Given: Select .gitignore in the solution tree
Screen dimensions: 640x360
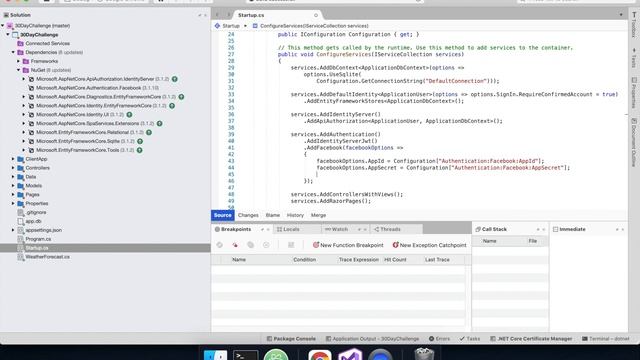Looking at the screenshot, I should (36, 212).
